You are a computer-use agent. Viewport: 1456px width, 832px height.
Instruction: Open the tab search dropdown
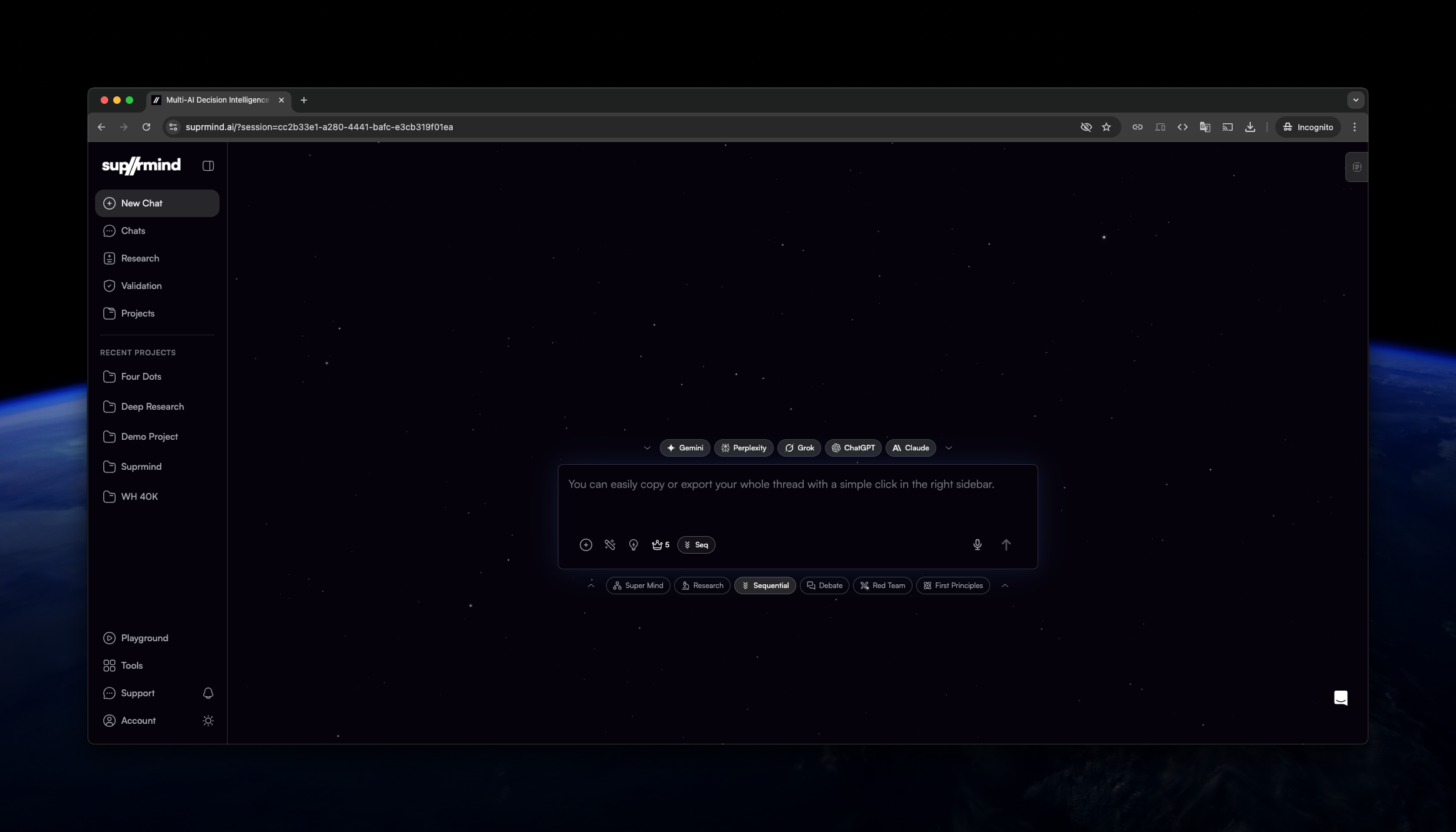tap(1355, 100)
